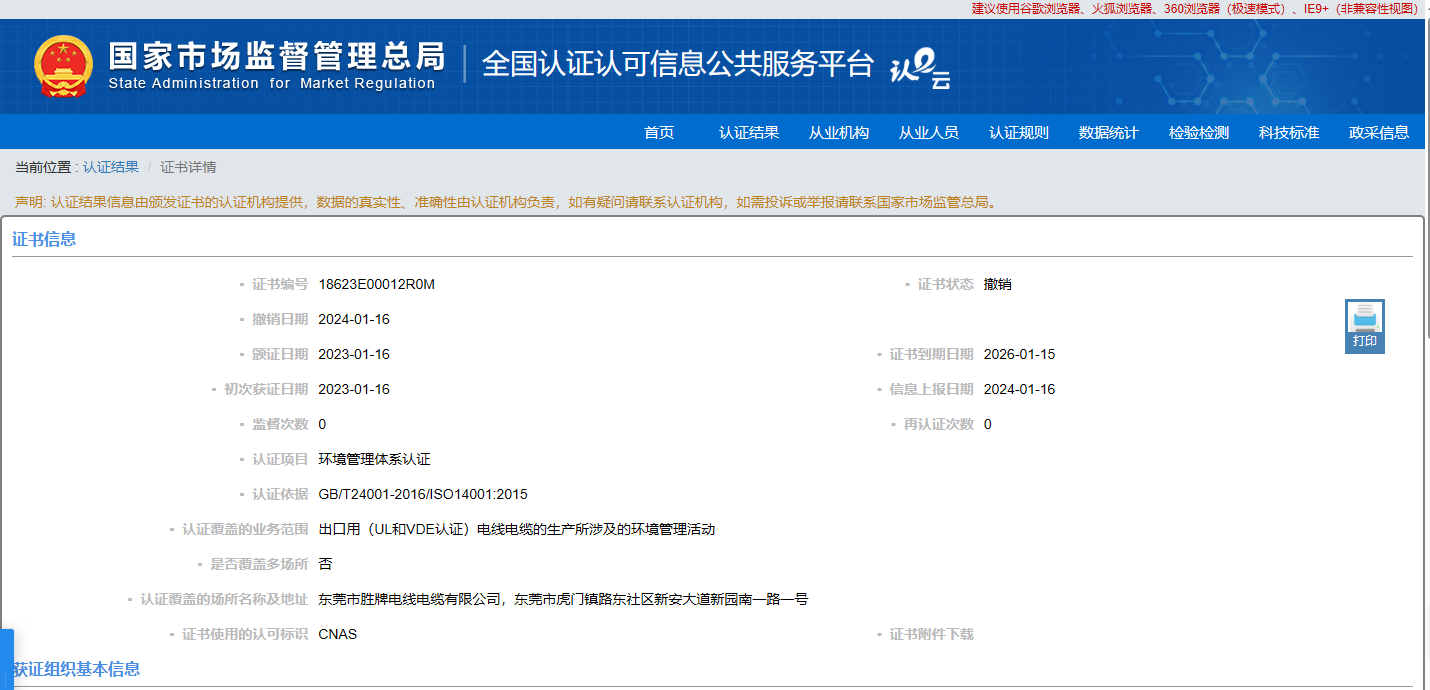
Task: Open the 从业人员 menu item
Action: coord(929,132)
